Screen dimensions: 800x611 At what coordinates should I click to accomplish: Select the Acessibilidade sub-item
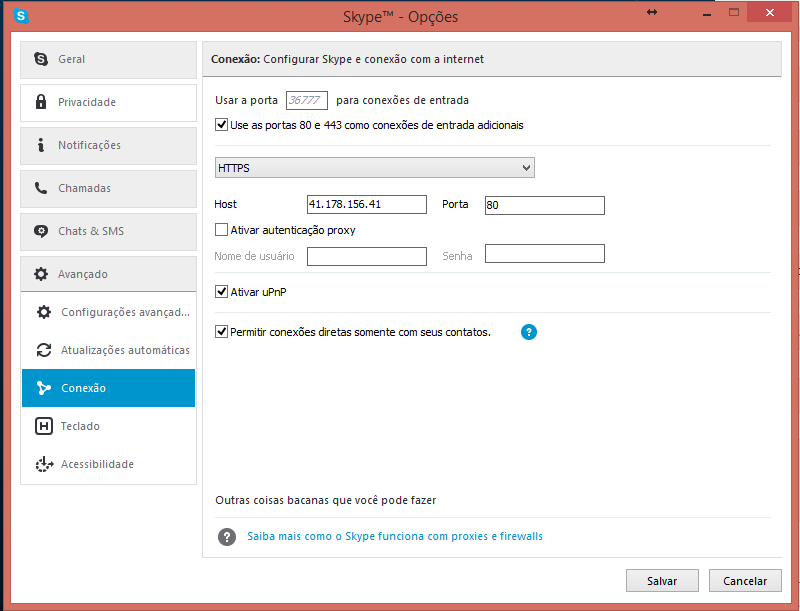pyautogui.click(x=108, y=464)
